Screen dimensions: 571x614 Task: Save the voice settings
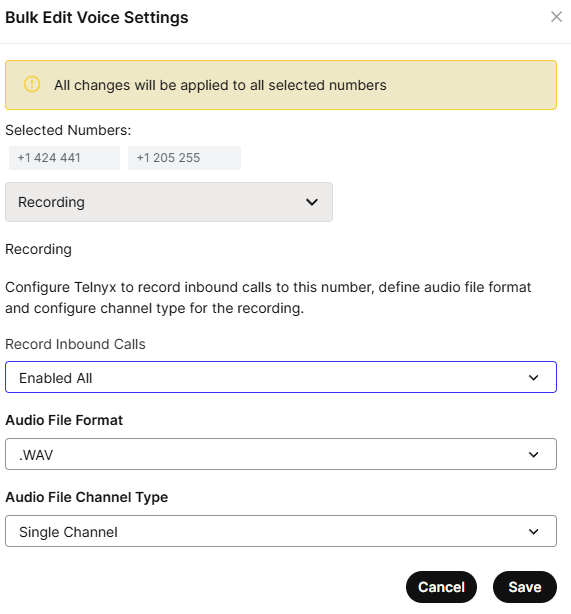525,587
